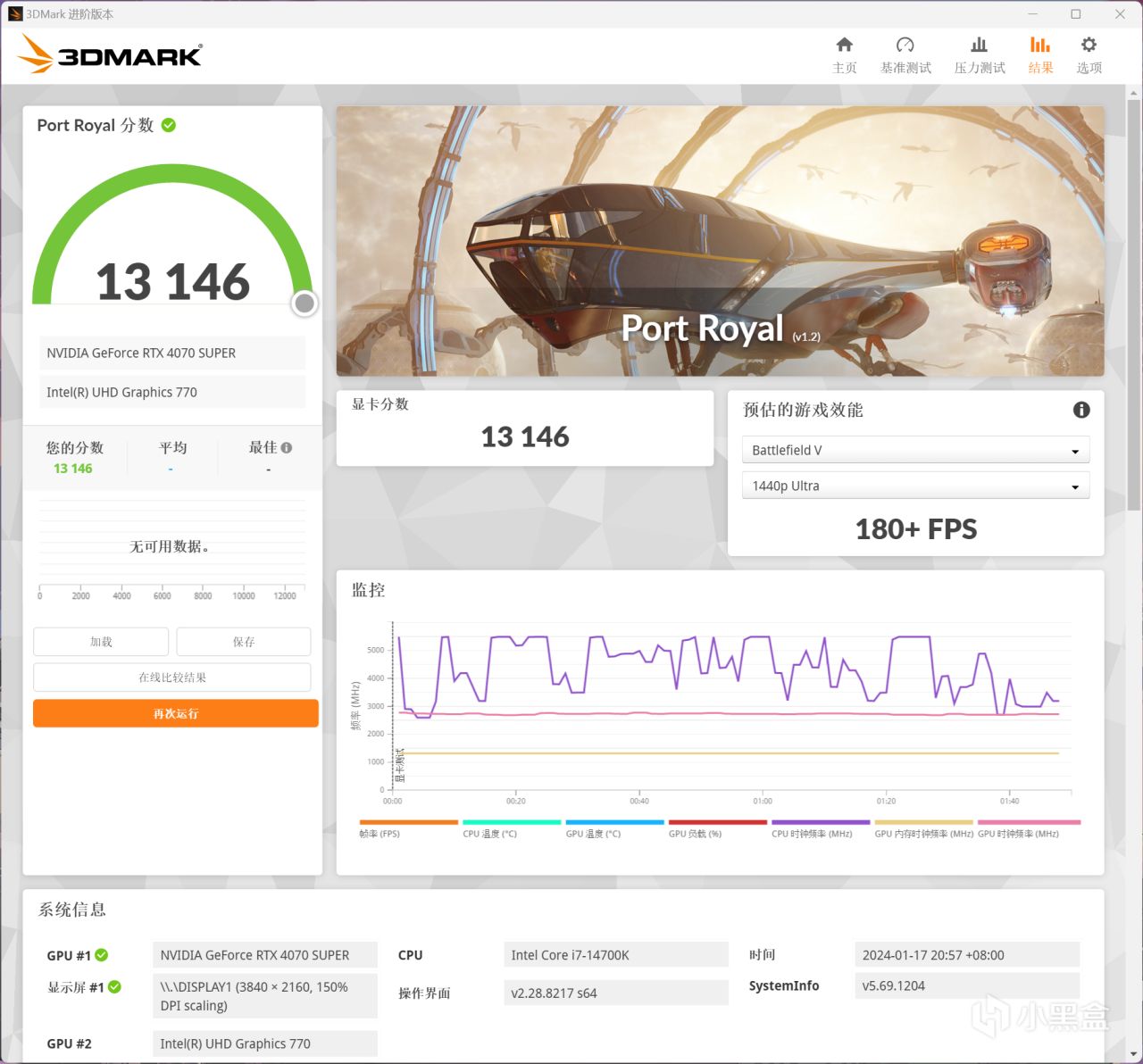Image resolution: width=1143 pixels, height=1064 pixels.
Task: Click the 预估的游戏效能 heading
Action: [x=803, y=410]
